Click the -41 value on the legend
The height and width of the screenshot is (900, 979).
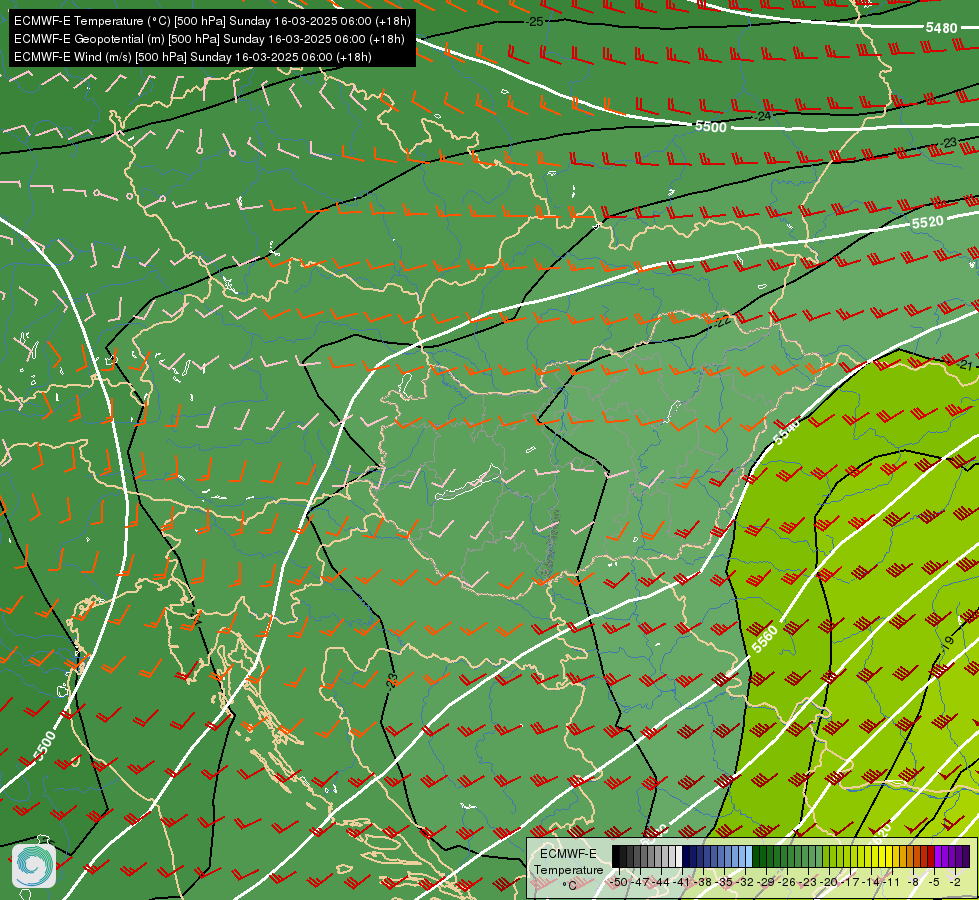[x=682, y=882]
